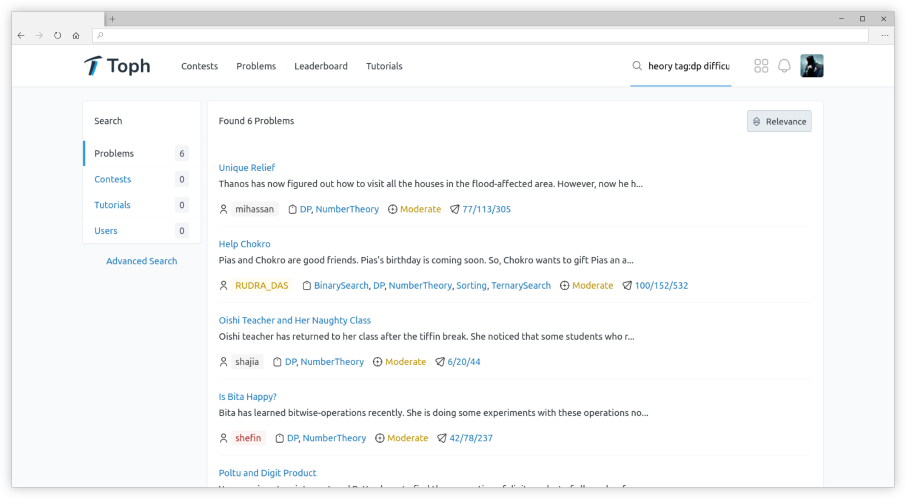Viewport: 906px width, 499px height.
Task: Click the 77/113/305 statistics link
Action: coord(487,209)
